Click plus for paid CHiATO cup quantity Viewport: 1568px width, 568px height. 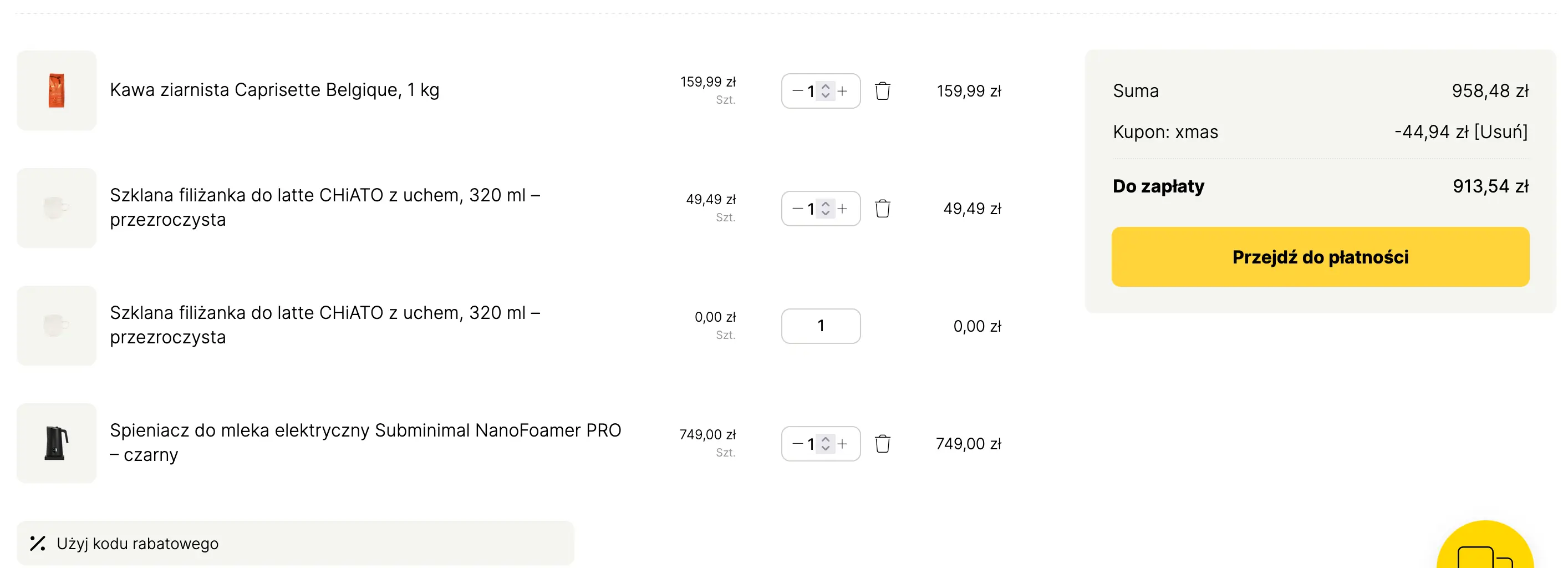click(x=842, y=209)
